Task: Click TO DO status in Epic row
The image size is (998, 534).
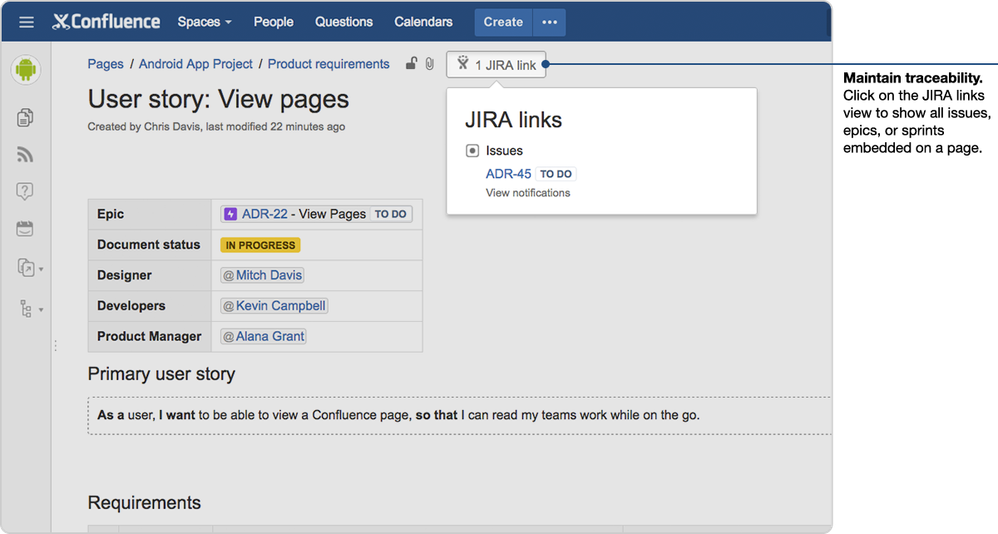Action: click(x=390, y=214)
